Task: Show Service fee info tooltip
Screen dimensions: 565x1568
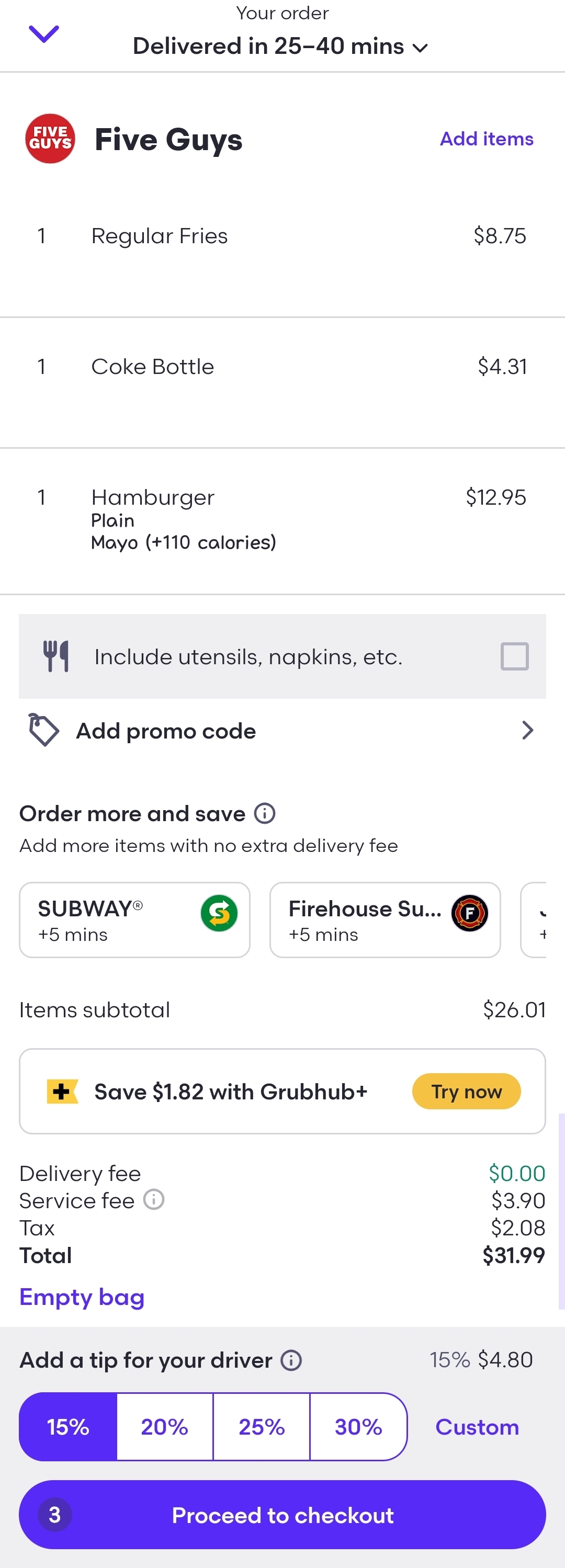Action: (x=154, y=1199)
